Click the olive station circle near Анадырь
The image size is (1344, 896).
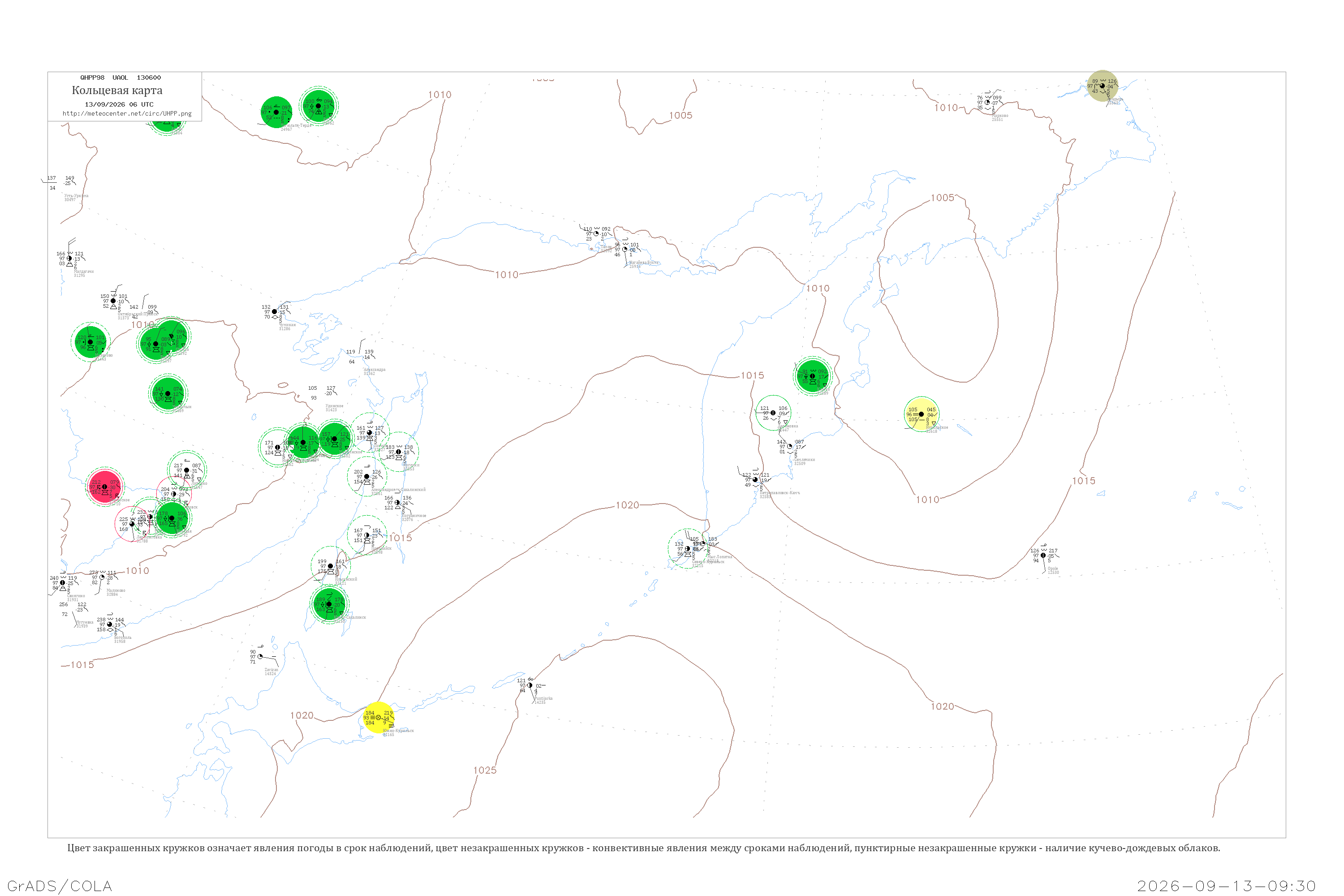coord(1102,86)
